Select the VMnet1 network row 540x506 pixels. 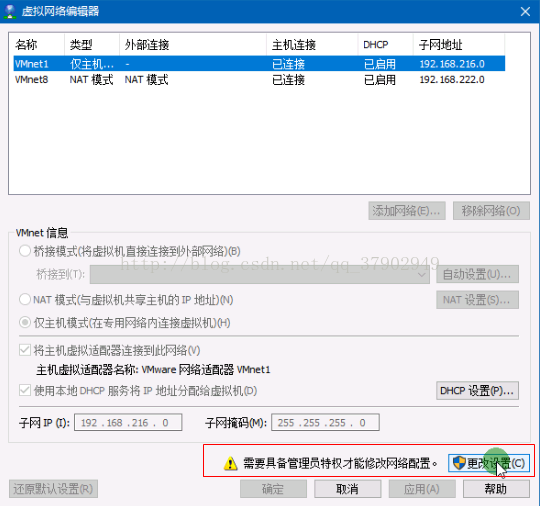pyautogui.click(x=259, y=64)
